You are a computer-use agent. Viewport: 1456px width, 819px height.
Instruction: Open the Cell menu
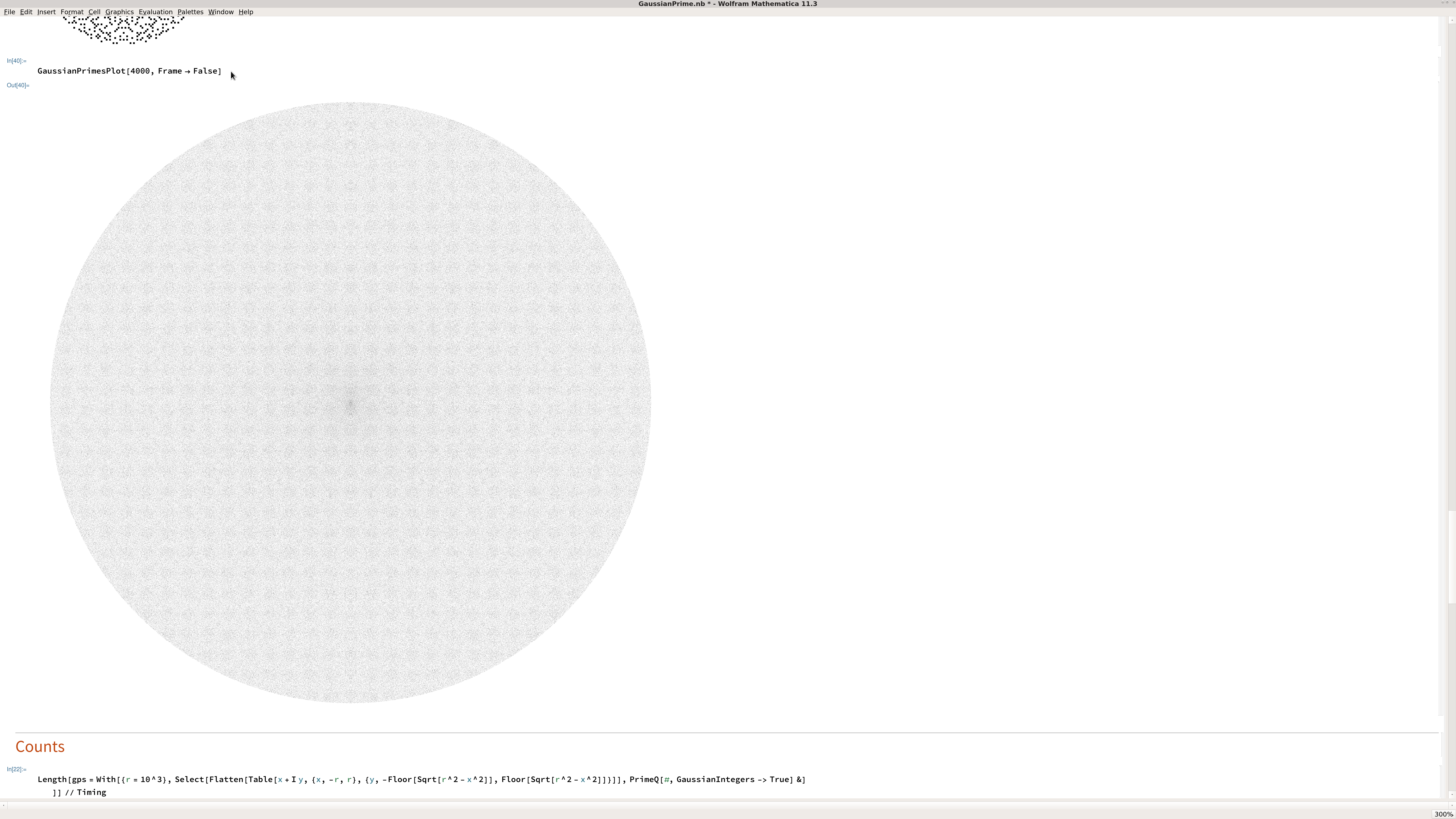[x=94, y=12]
